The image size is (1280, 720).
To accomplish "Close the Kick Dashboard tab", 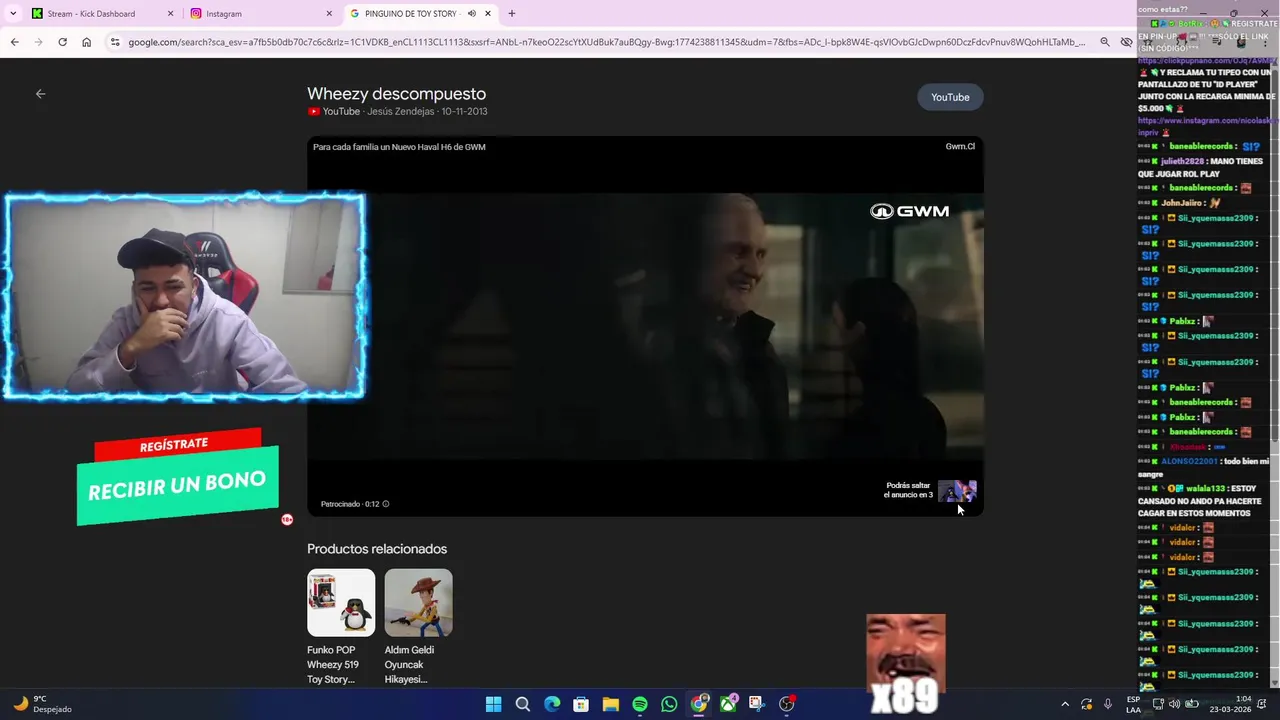I will 170,13.
